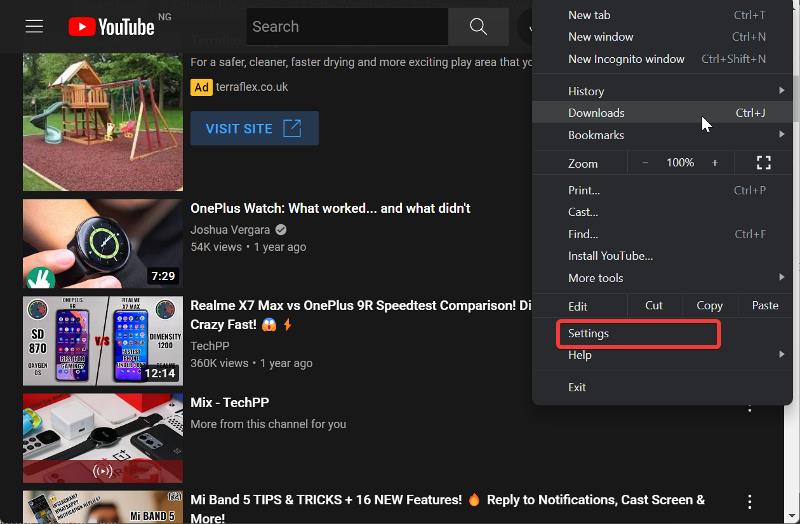Focus the YouTube Search field
800x524 pixels.
(x=347, y=27)
